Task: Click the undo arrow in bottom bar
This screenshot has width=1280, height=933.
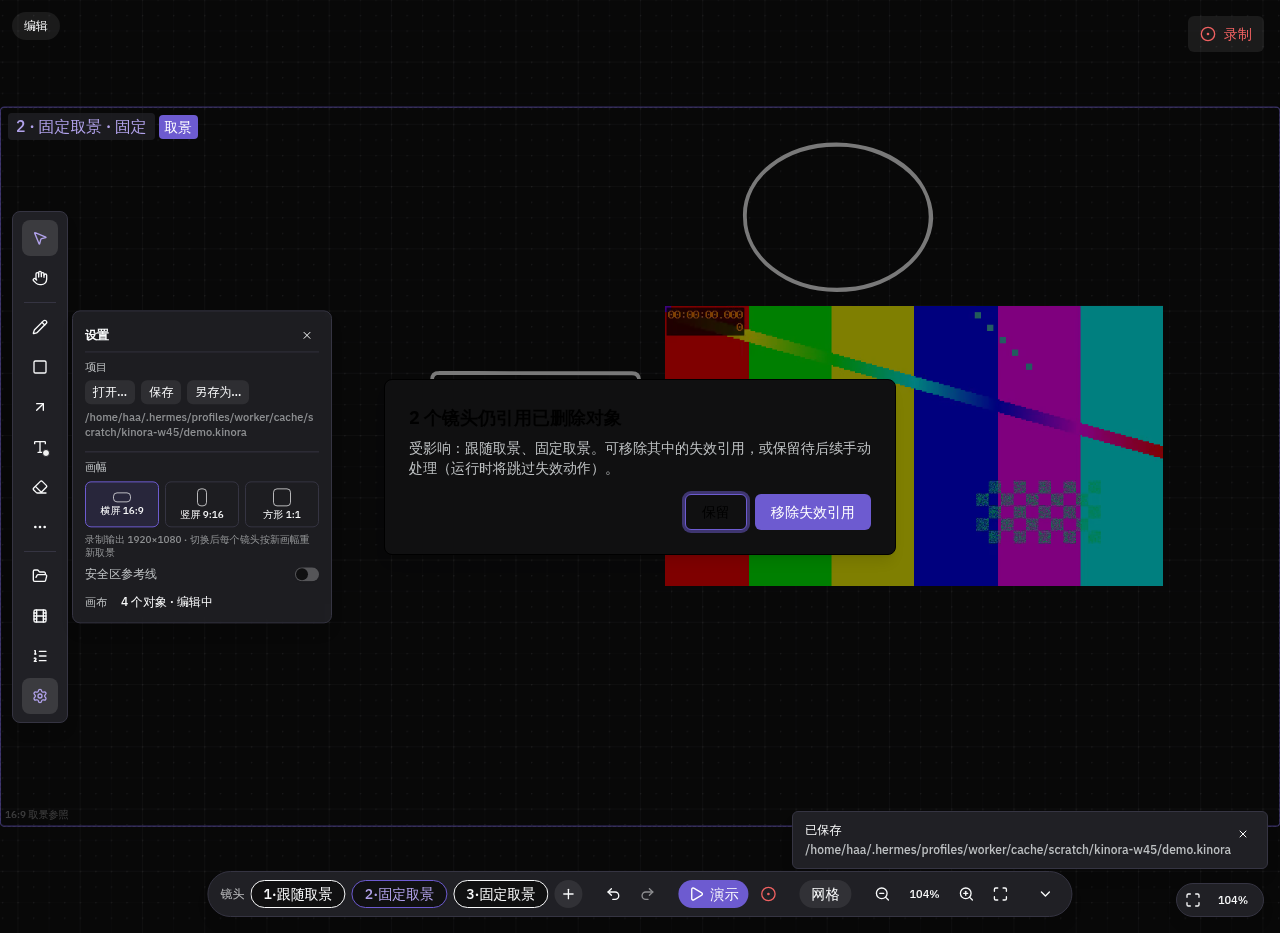Action: (613, 894)
